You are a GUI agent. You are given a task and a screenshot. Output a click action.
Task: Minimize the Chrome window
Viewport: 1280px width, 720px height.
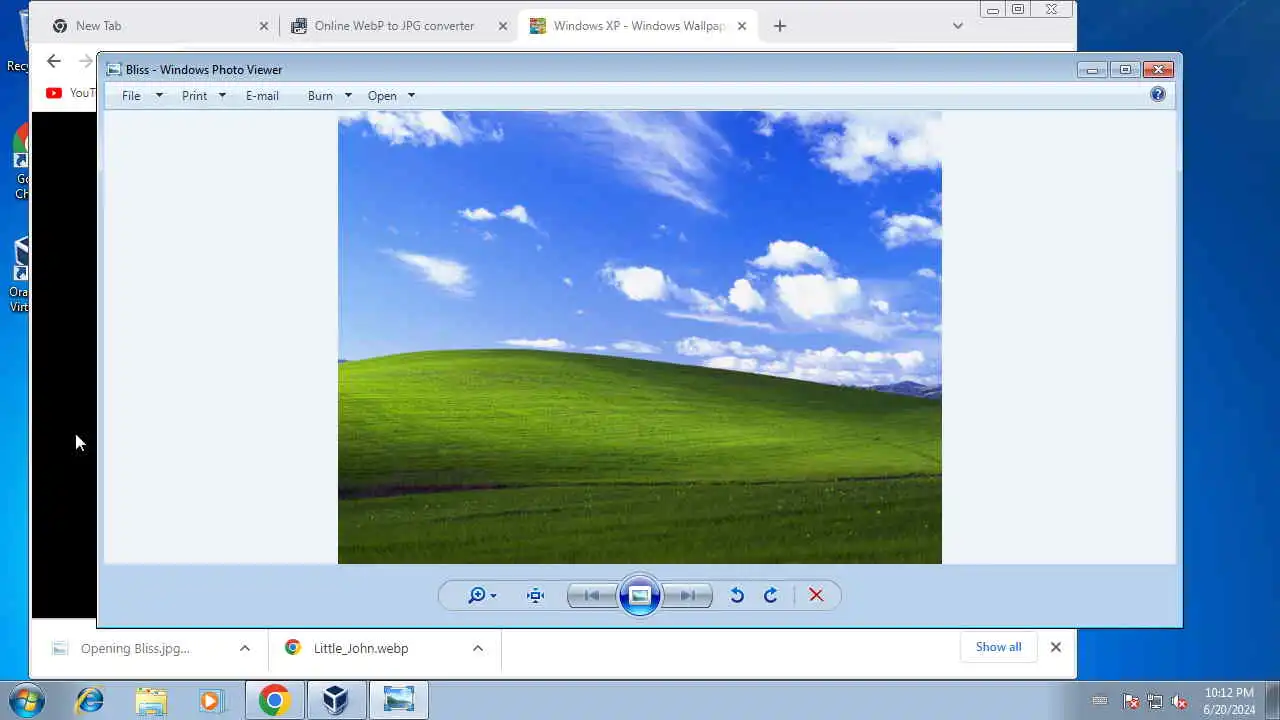[992, 10]
